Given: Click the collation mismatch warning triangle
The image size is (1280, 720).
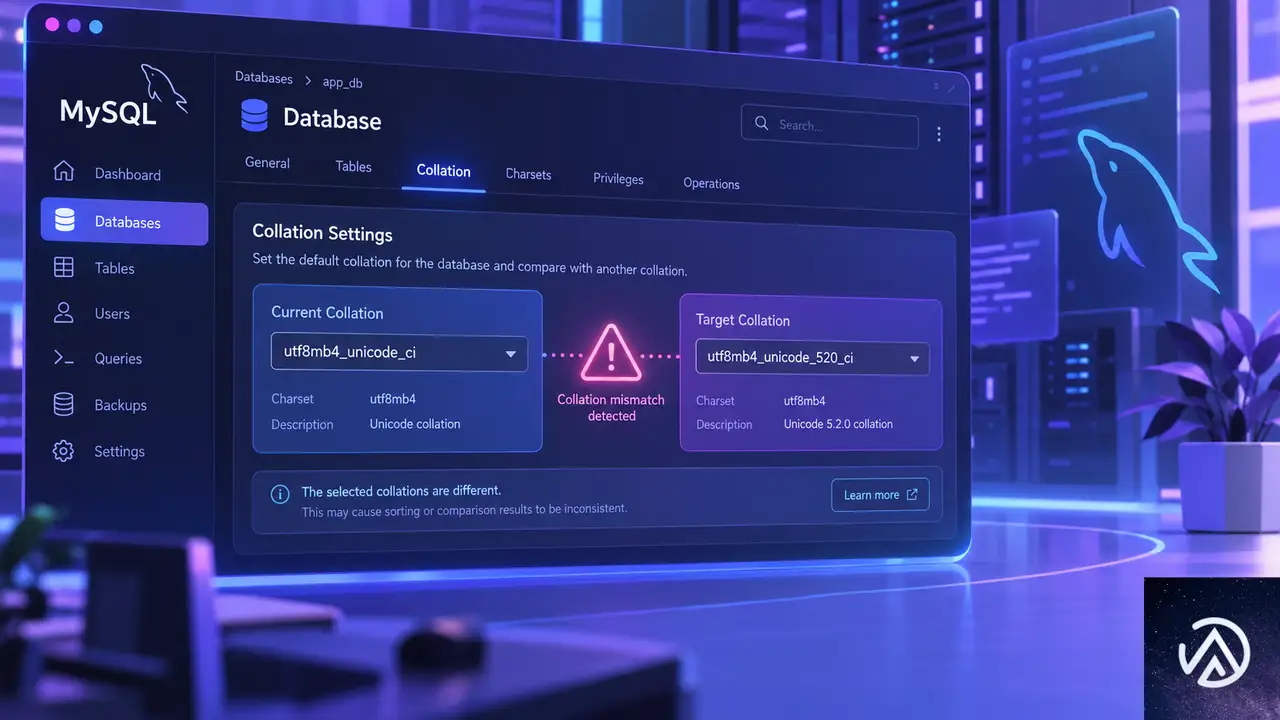Looking at the screenshot, I should point(610,355).
